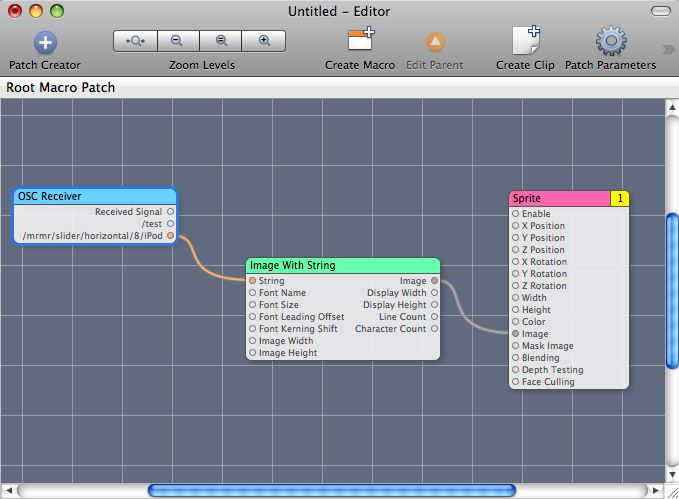Open the Patch Creator
The height and width of the screenshot is (499, 679).
coord(45,42)
